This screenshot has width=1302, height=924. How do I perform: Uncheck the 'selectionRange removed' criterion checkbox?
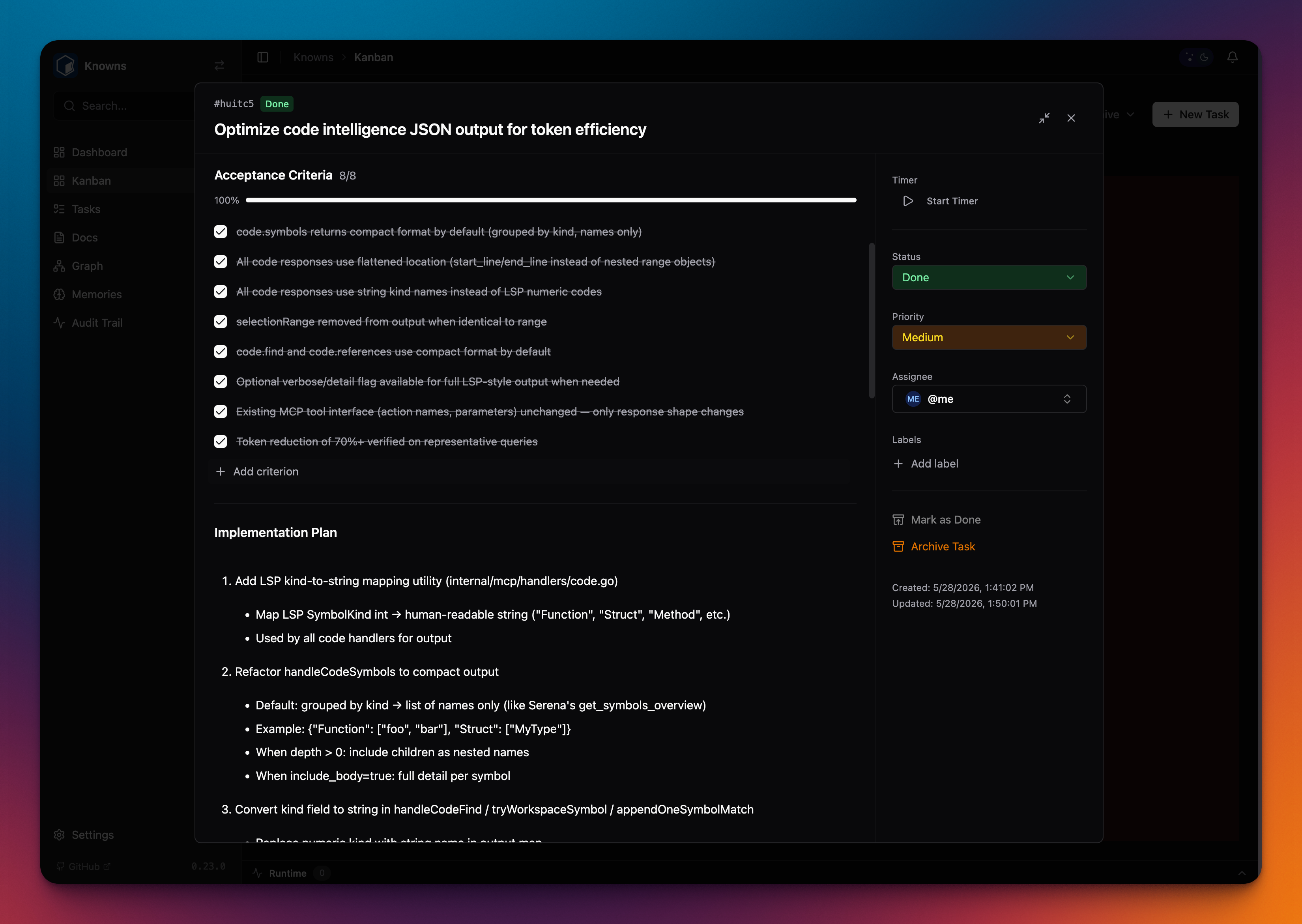pyautogui.click(x=221, y=322)
